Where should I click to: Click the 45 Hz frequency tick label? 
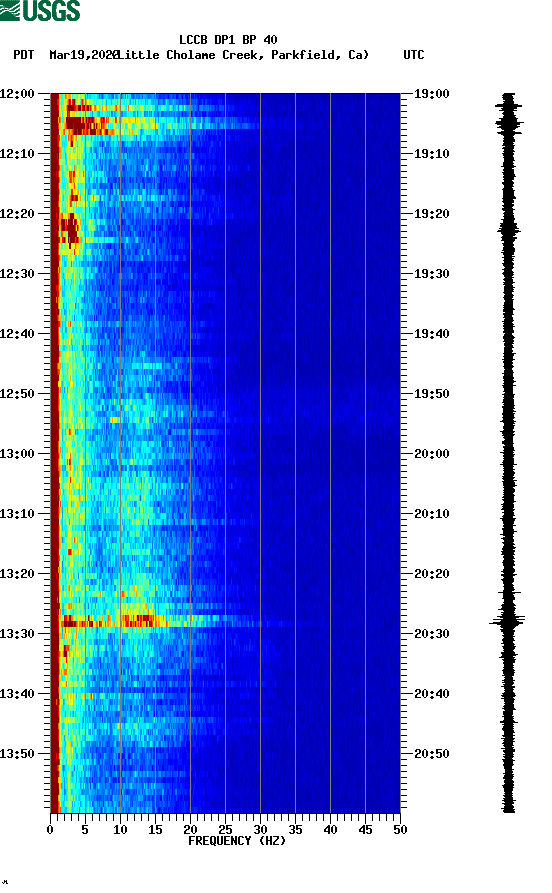click(365, 830)
